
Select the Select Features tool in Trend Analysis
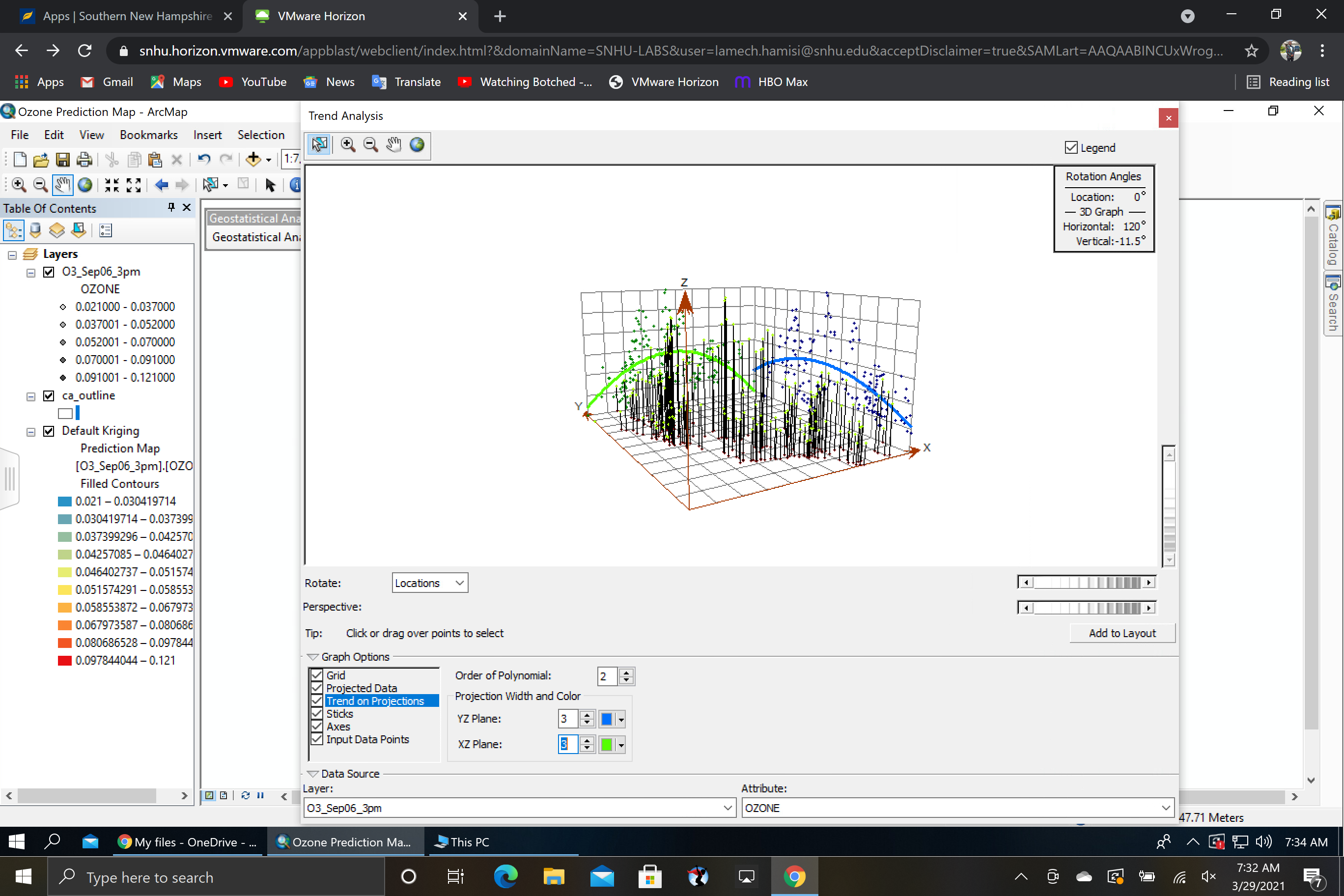(x=319, y=144)
